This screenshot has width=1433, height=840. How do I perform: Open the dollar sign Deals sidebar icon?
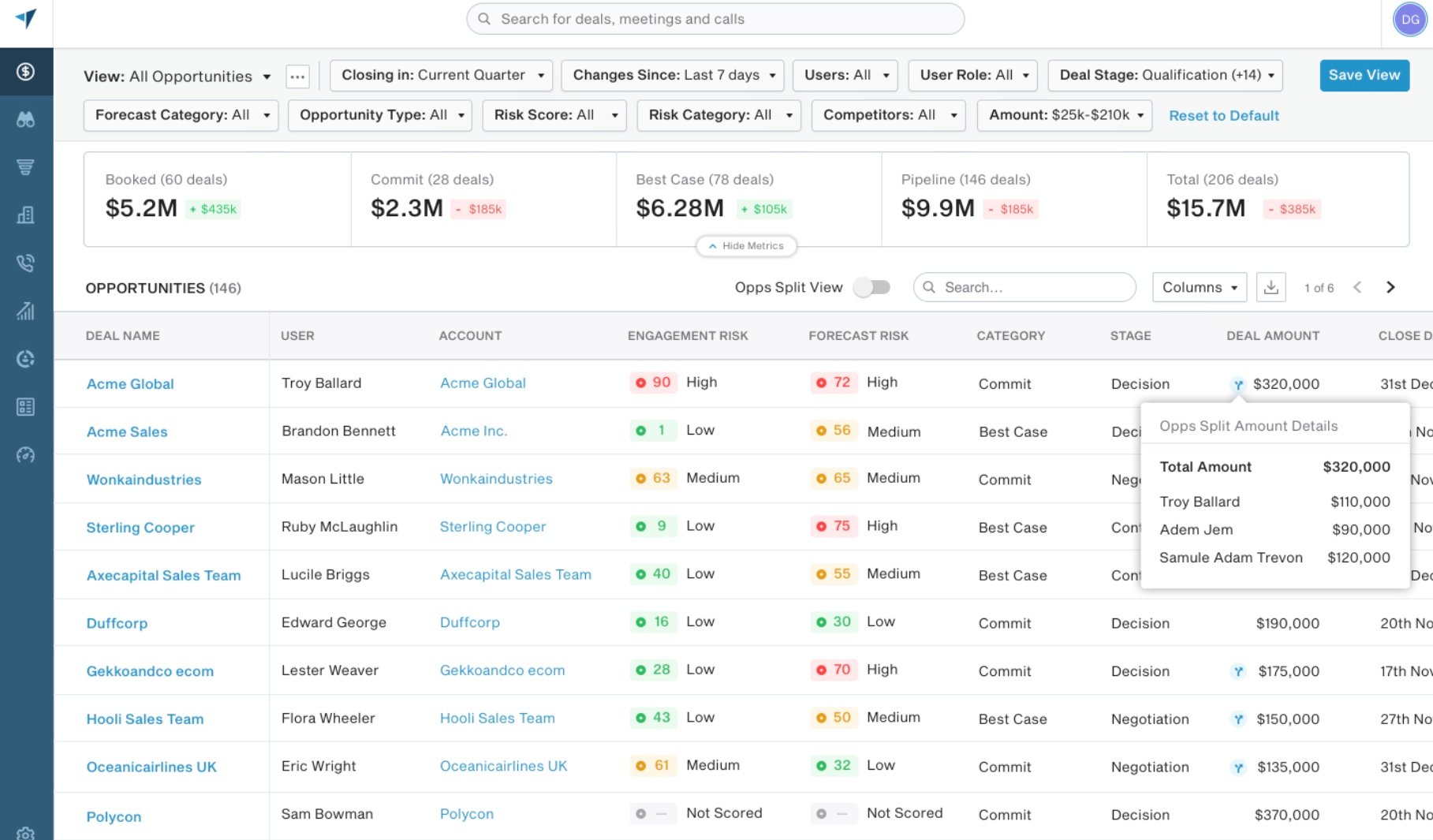pos(26,72)
